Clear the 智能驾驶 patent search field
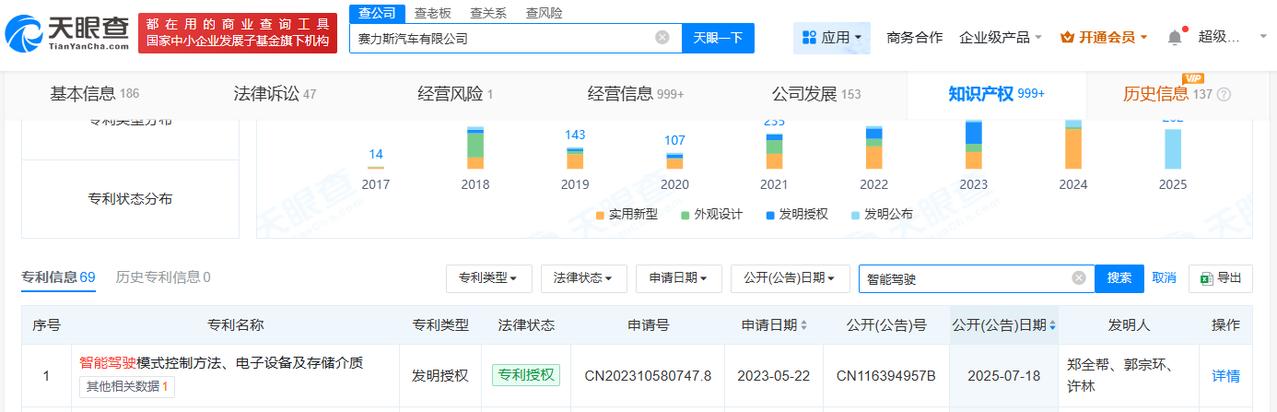The width and height of the screenshot is (1277, 412). click(1079, 278)
